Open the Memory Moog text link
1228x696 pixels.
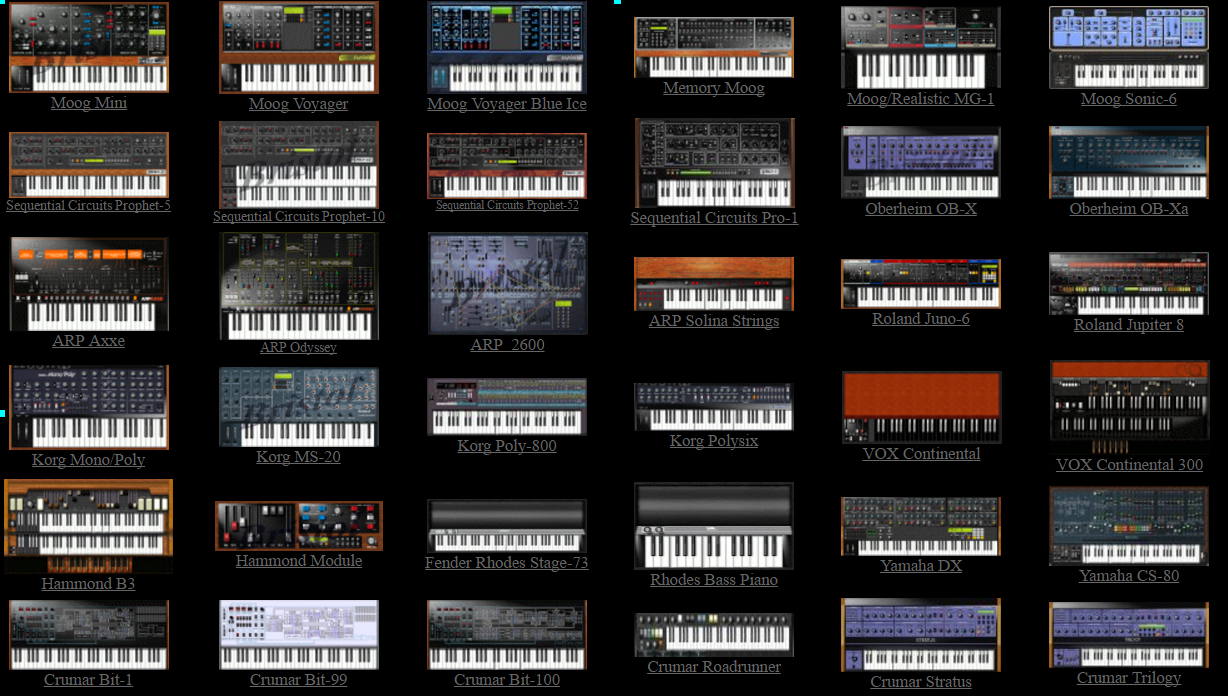[713, 88]
